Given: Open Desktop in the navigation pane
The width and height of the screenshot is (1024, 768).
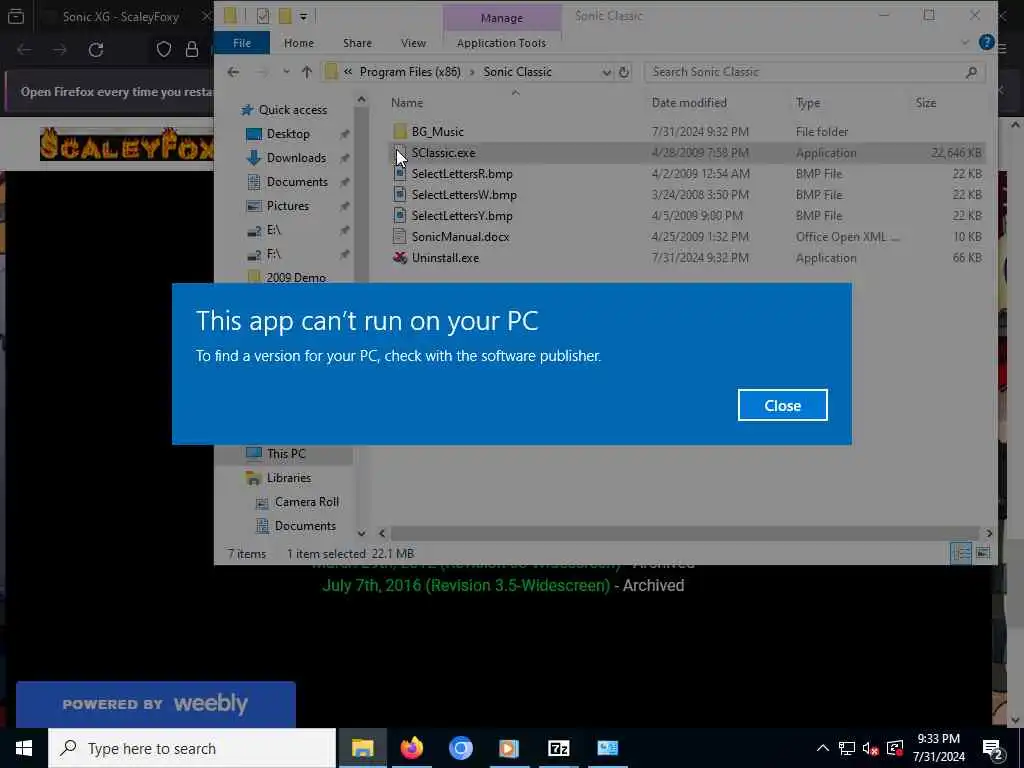Looking at the screenshot, I should click(288, 134).
